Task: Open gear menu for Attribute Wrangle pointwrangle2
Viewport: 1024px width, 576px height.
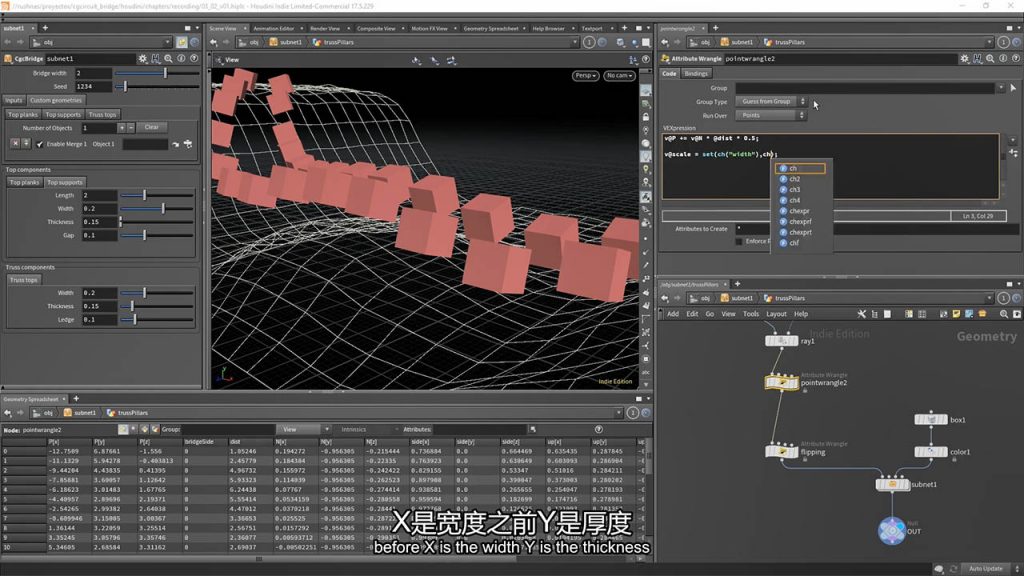Action: tap(965, 59)
